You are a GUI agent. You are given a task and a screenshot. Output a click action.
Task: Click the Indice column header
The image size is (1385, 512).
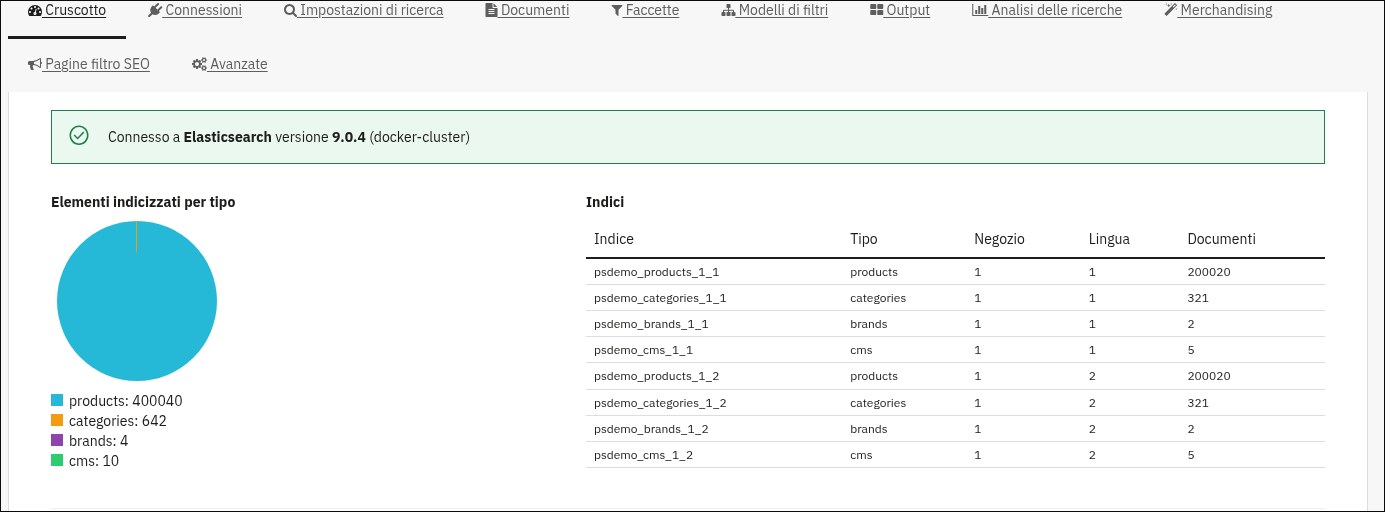614,239
